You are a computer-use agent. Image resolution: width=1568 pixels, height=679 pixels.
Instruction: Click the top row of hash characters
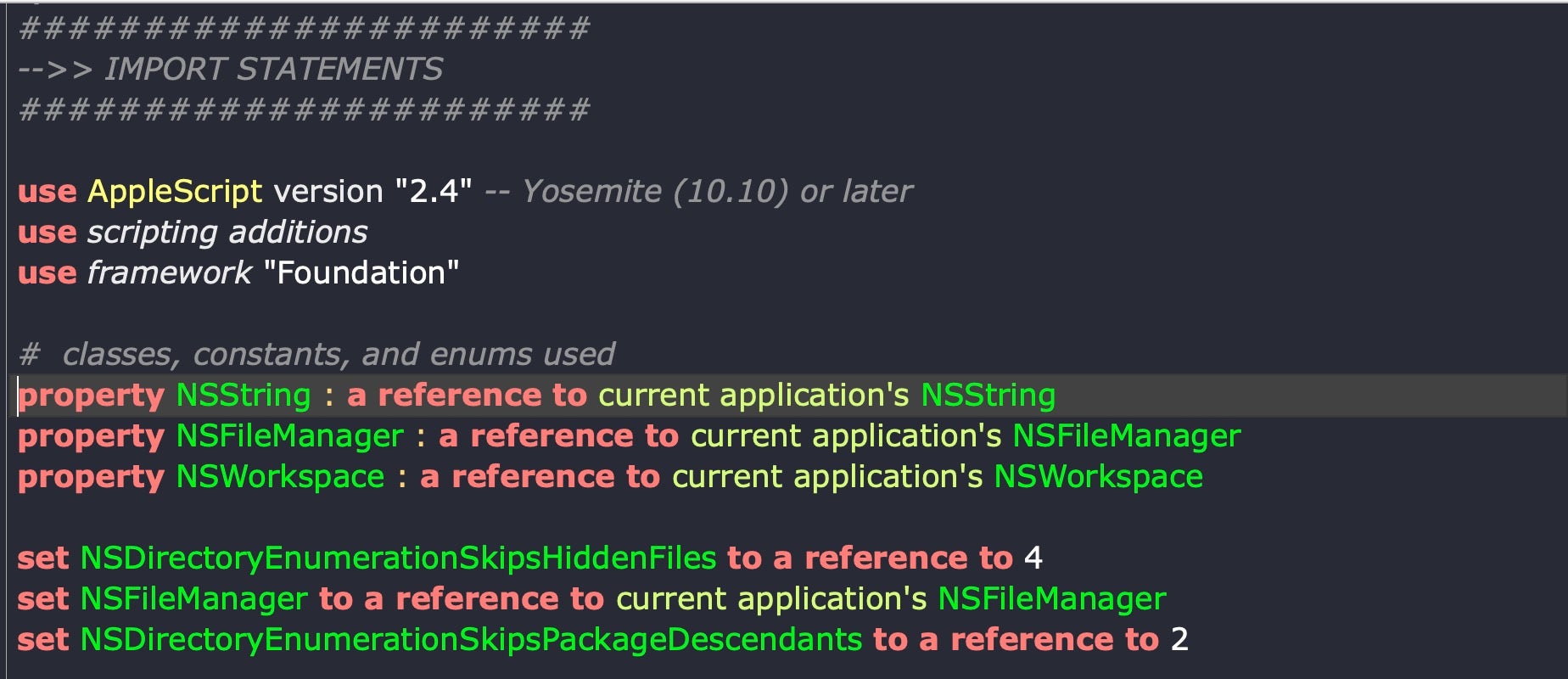[304, 28]
